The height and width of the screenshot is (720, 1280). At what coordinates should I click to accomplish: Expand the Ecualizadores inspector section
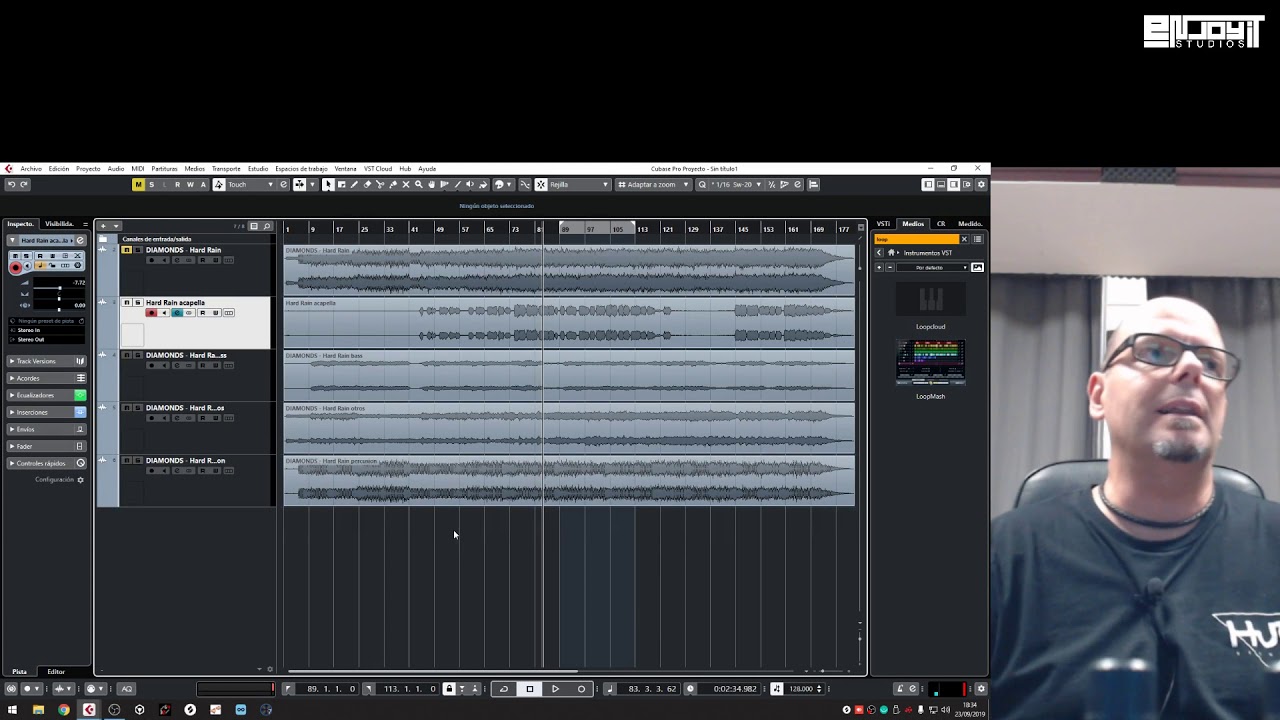click(x=46, y=395)
